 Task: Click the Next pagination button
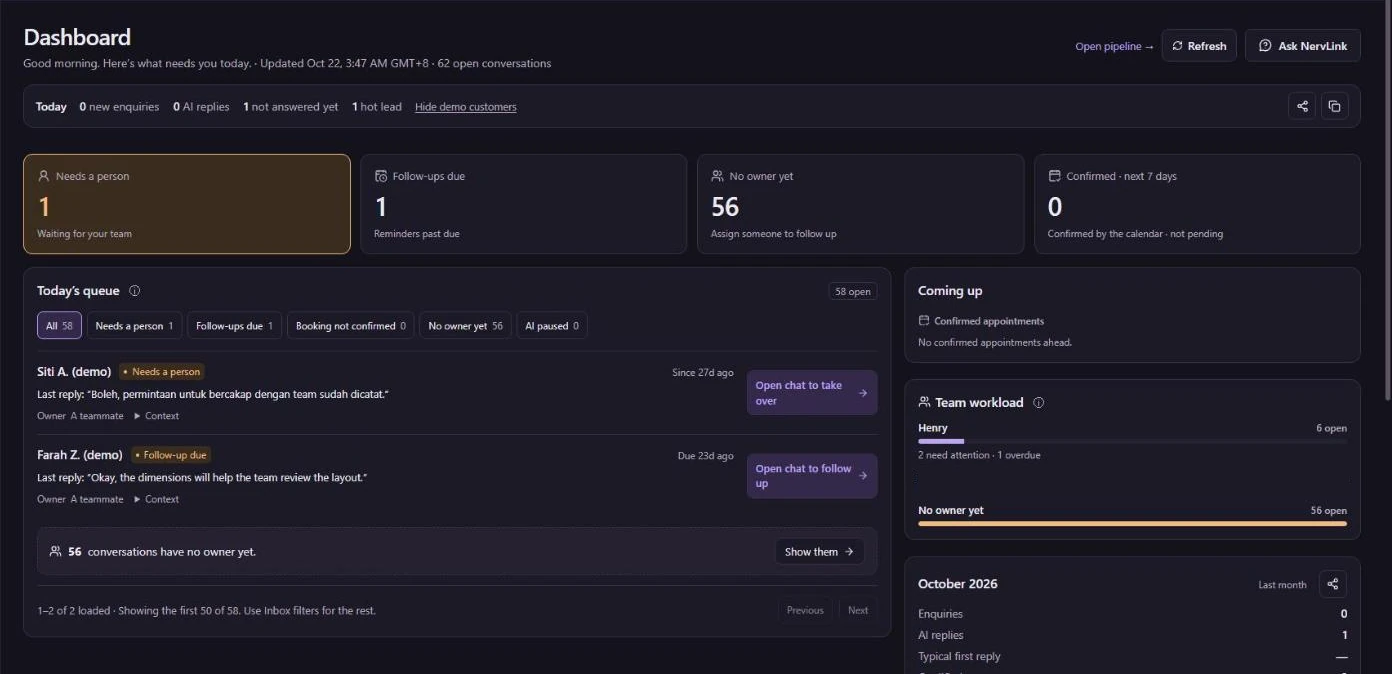point(858,610)
